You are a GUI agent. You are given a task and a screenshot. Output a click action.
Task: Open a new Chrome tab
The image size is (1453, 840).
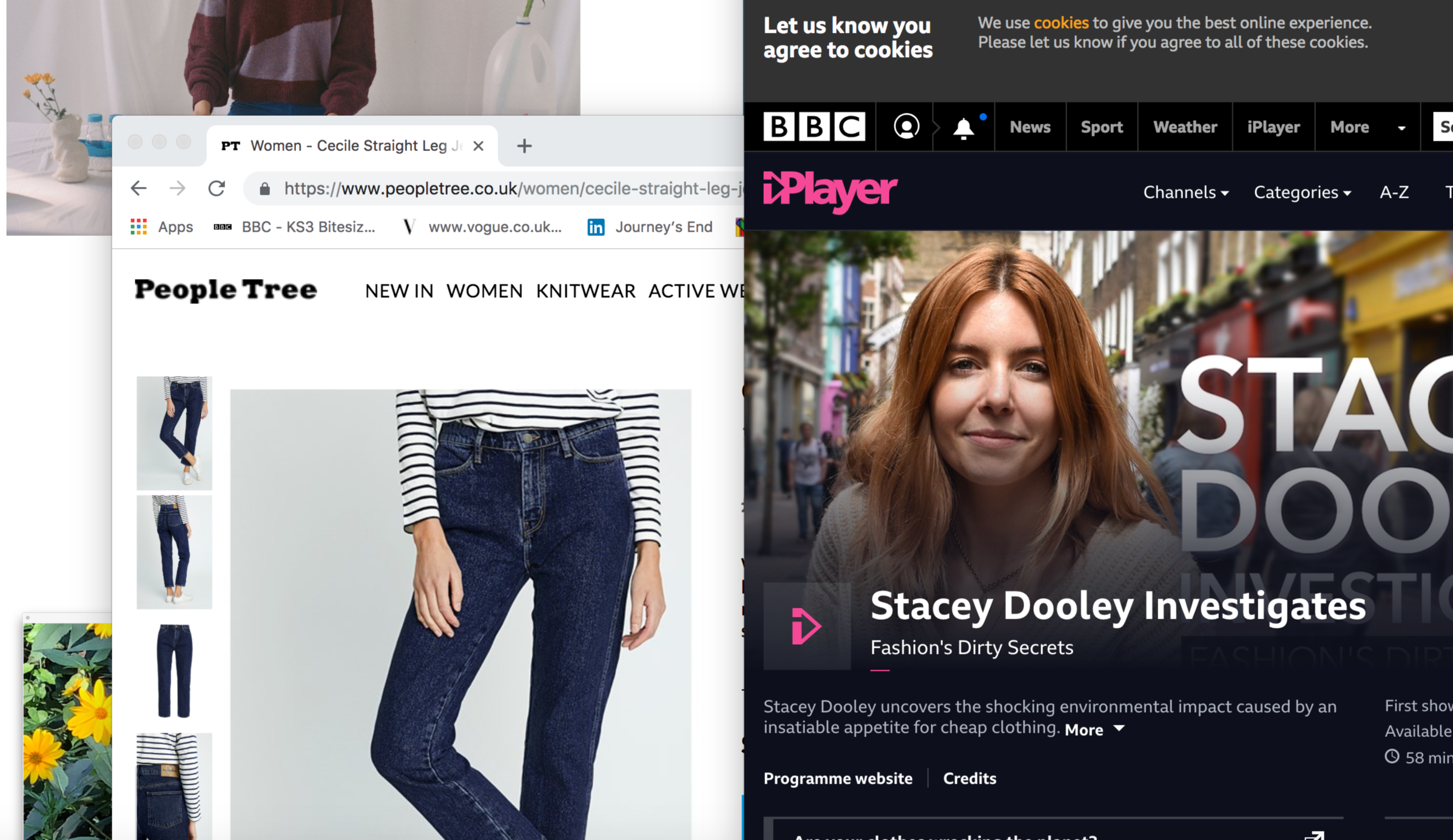[x=524, y=146]
